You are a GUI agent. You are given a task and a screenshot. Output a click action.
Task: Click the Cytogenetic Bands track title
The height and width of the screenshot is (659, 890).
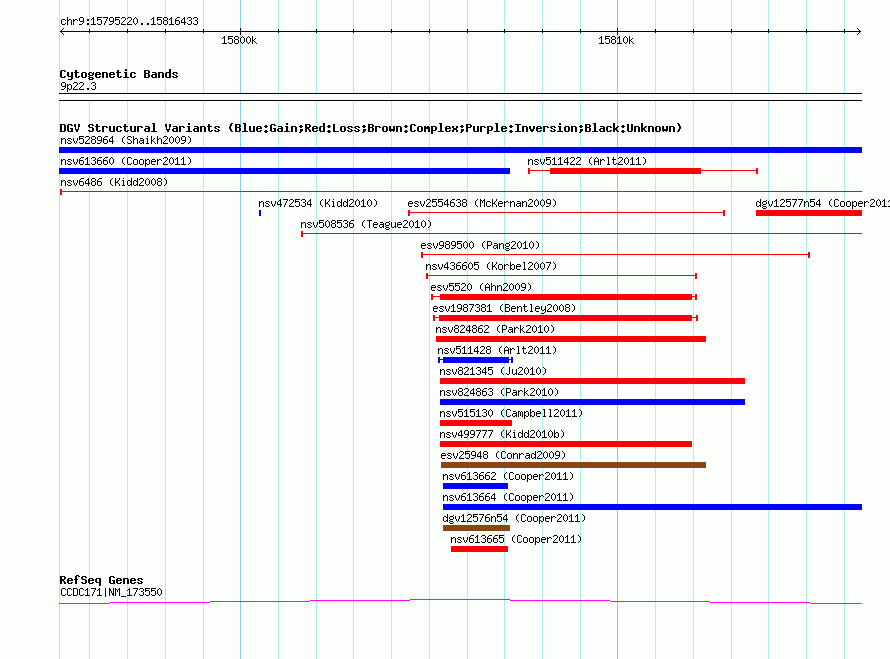[x=119, y=74]
